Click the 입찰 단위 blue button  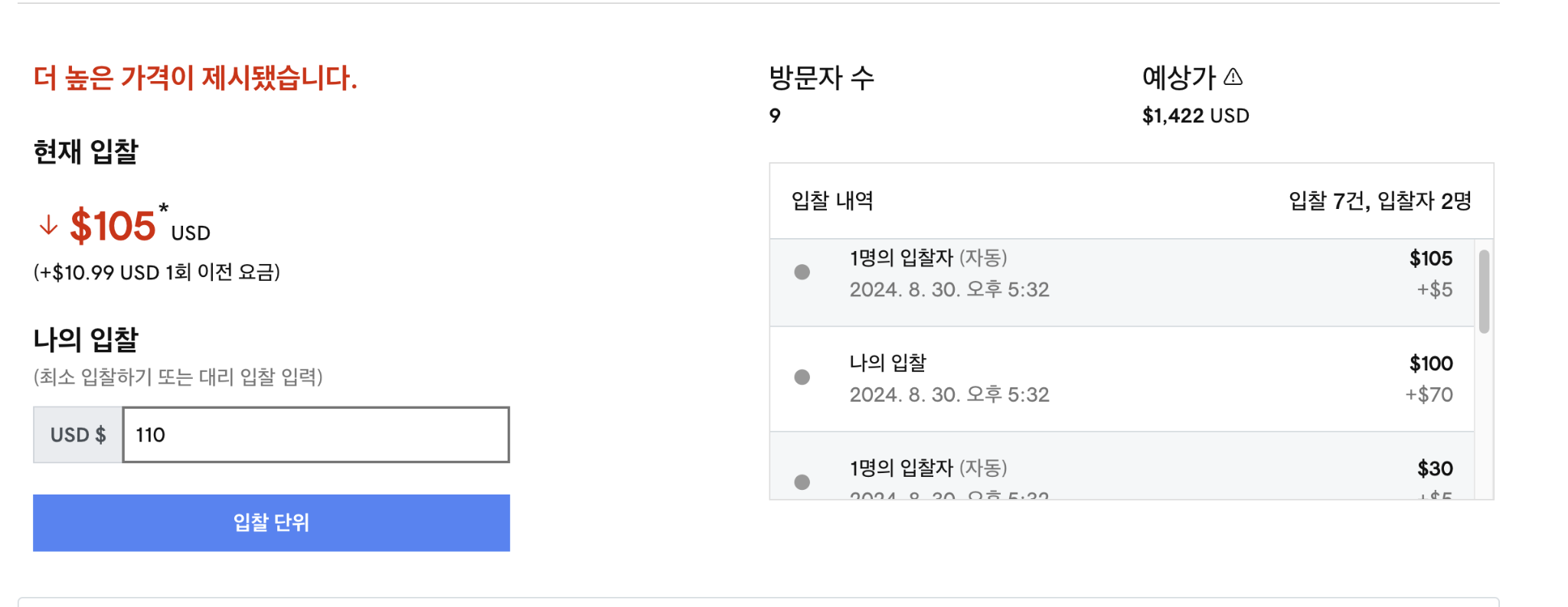[x=271, y=523]
